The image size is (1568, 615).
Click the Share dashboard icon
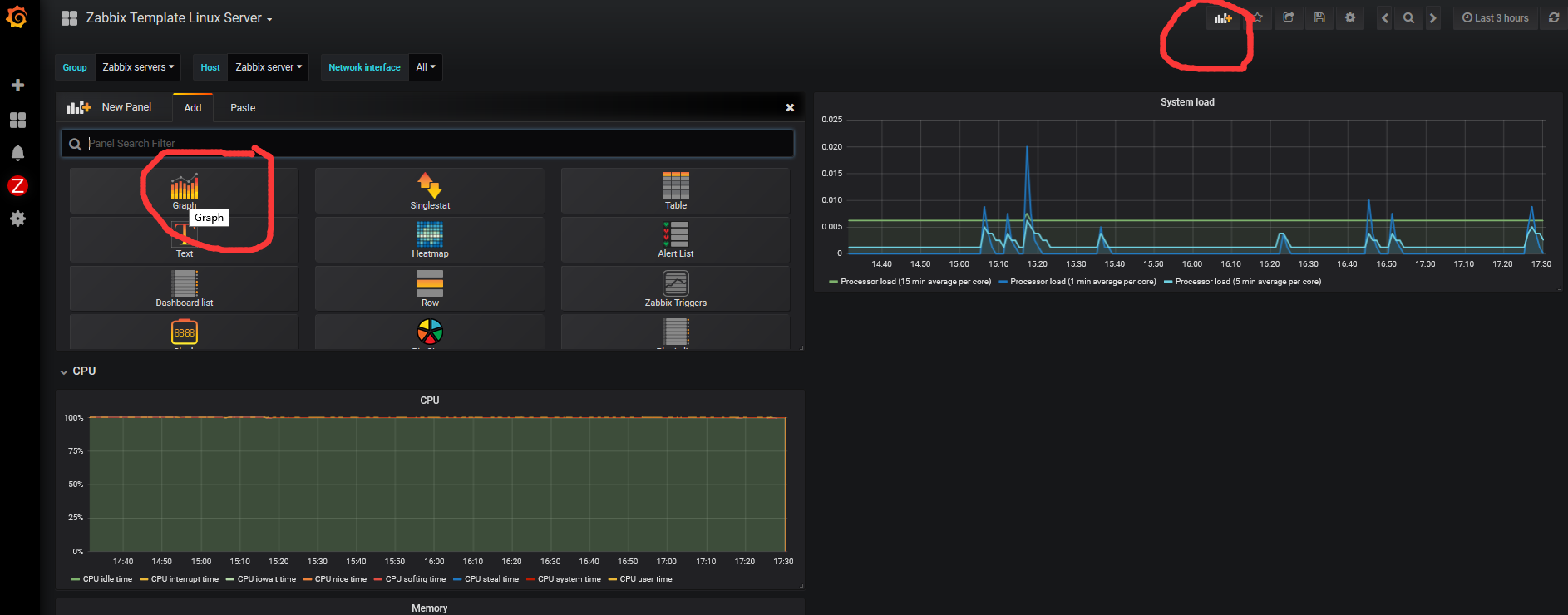[1289, 17]
